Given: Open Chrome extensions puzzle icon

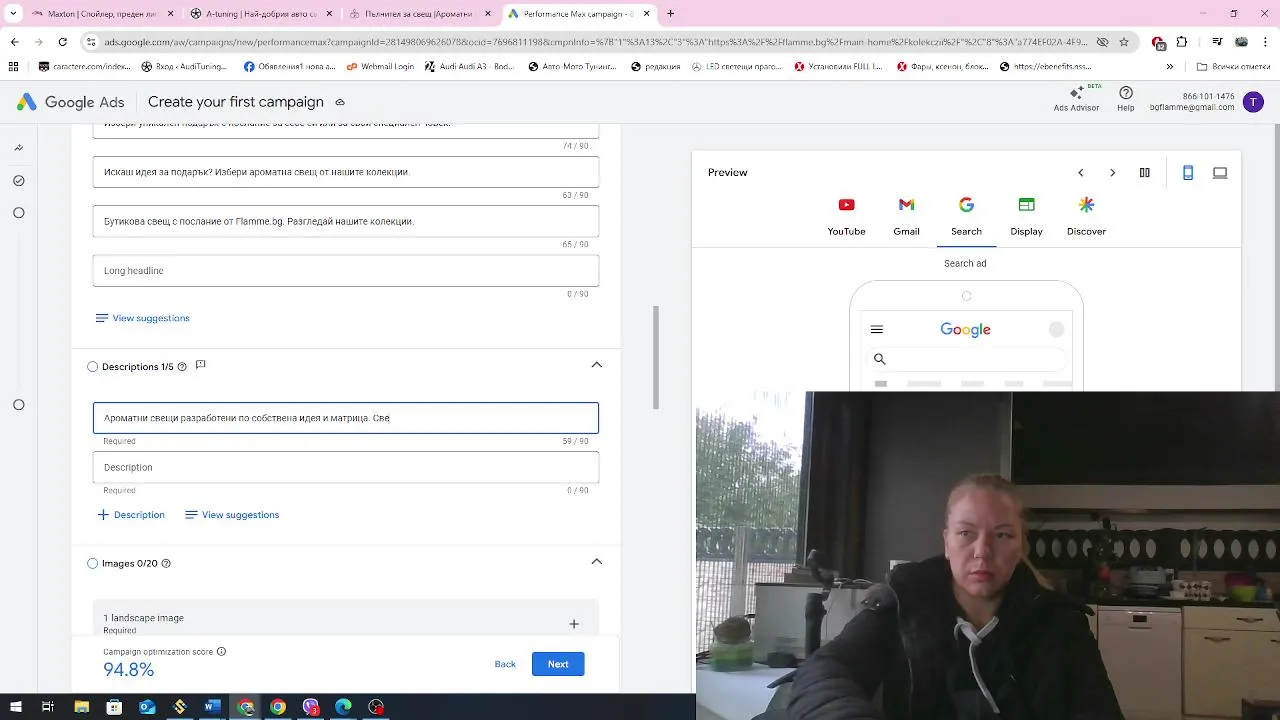Looking at the screenshot, I should tap(1182, 42).
